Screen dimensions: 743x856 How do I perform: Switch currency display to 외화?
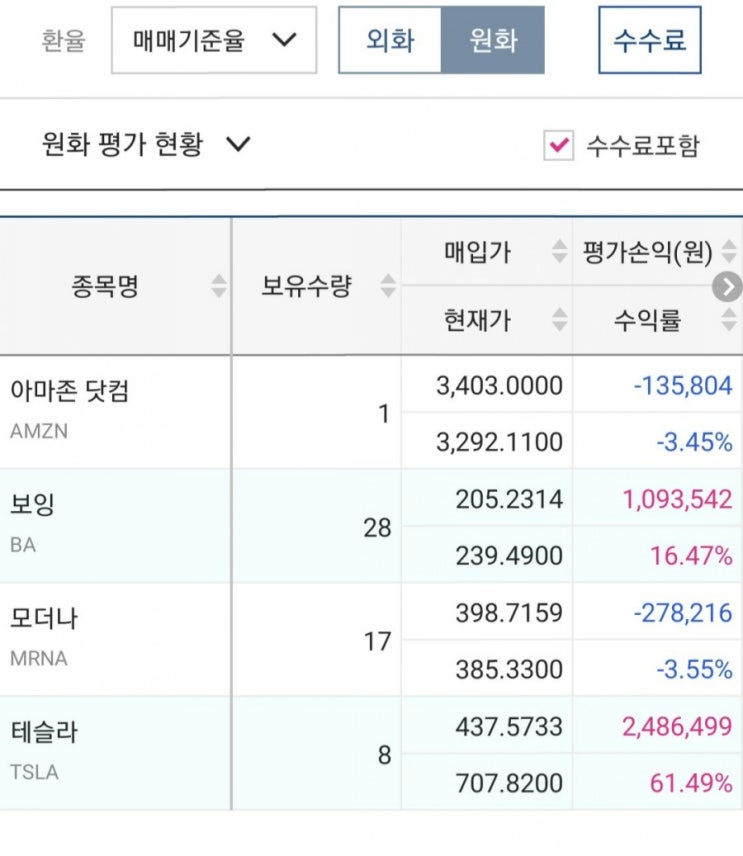pos(390,41)
